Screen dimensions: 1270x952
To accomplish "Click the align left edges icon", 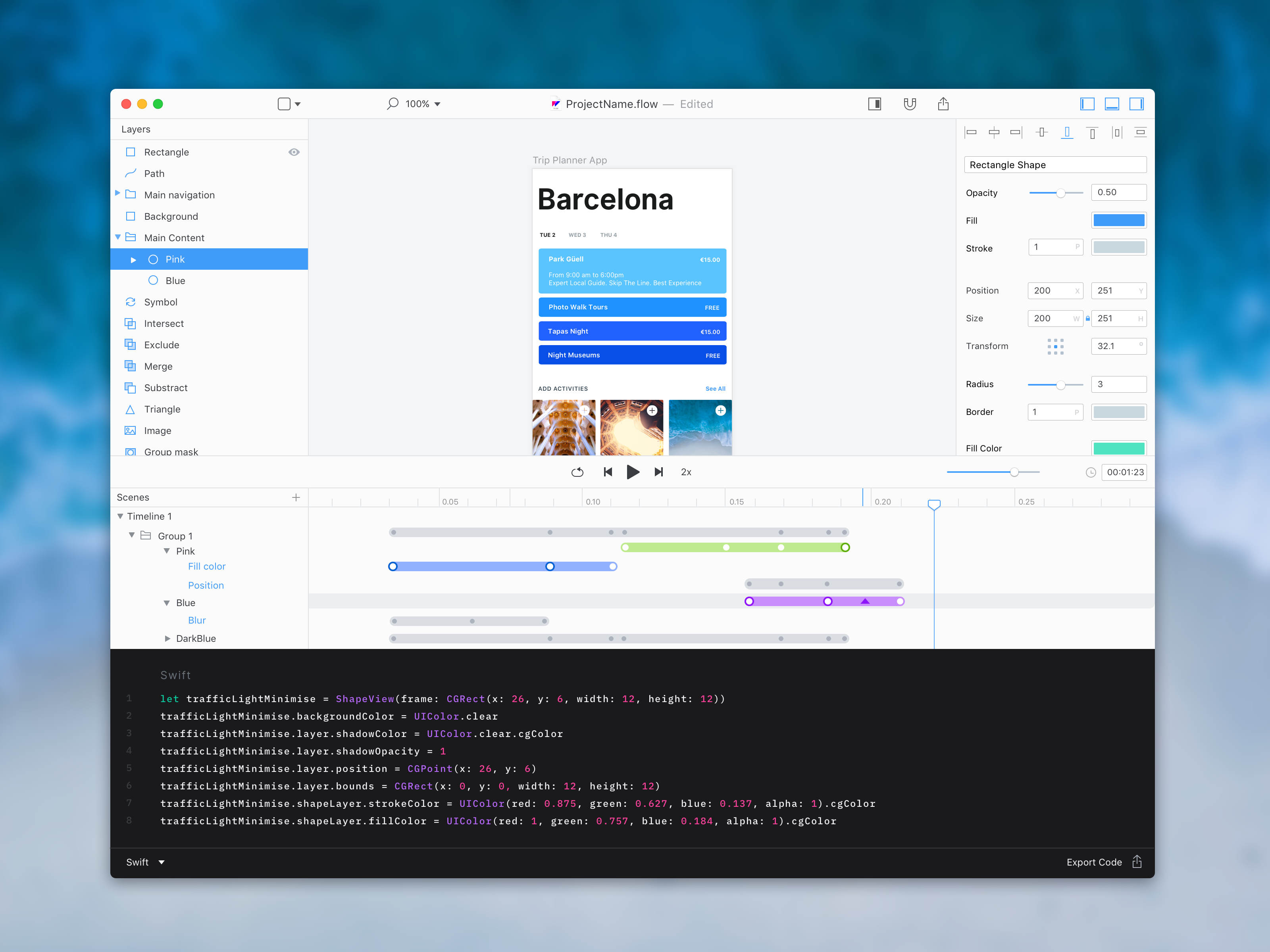I will (x=971, y=132).
